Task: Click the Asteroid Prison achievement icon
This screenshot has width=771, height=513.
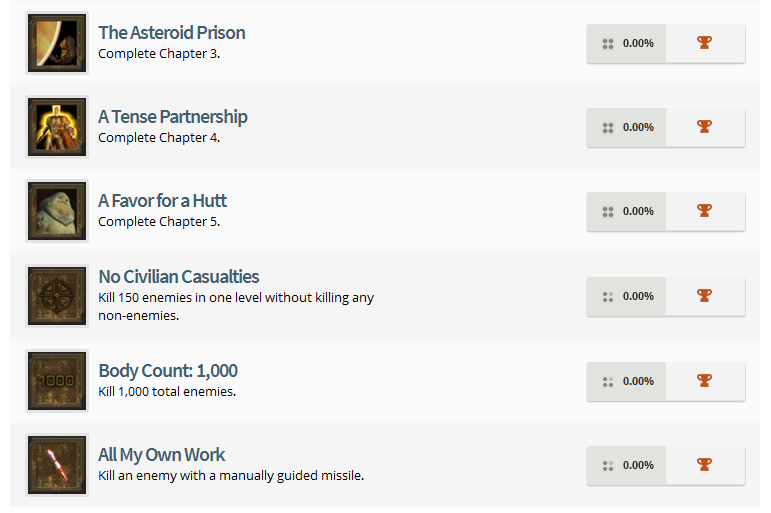Action: 57,43
